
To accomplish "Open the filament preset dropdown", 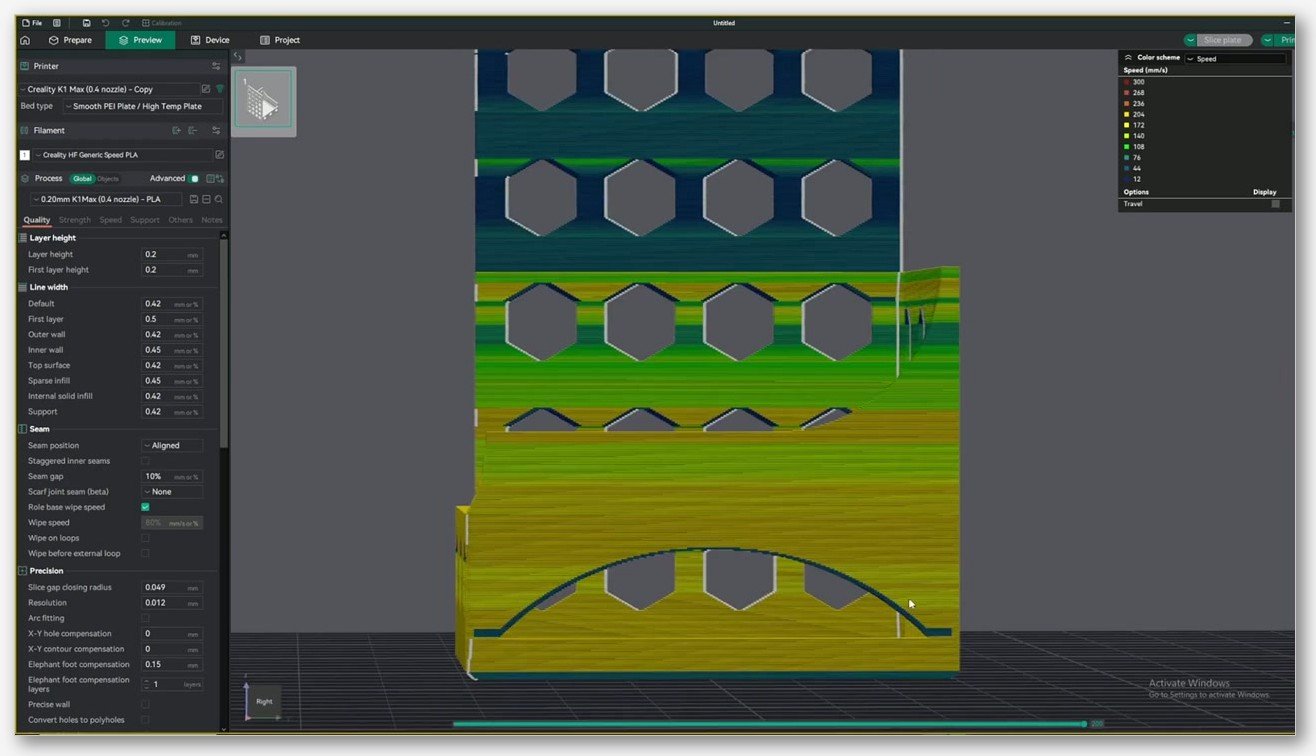I will [x=123, y=155].
